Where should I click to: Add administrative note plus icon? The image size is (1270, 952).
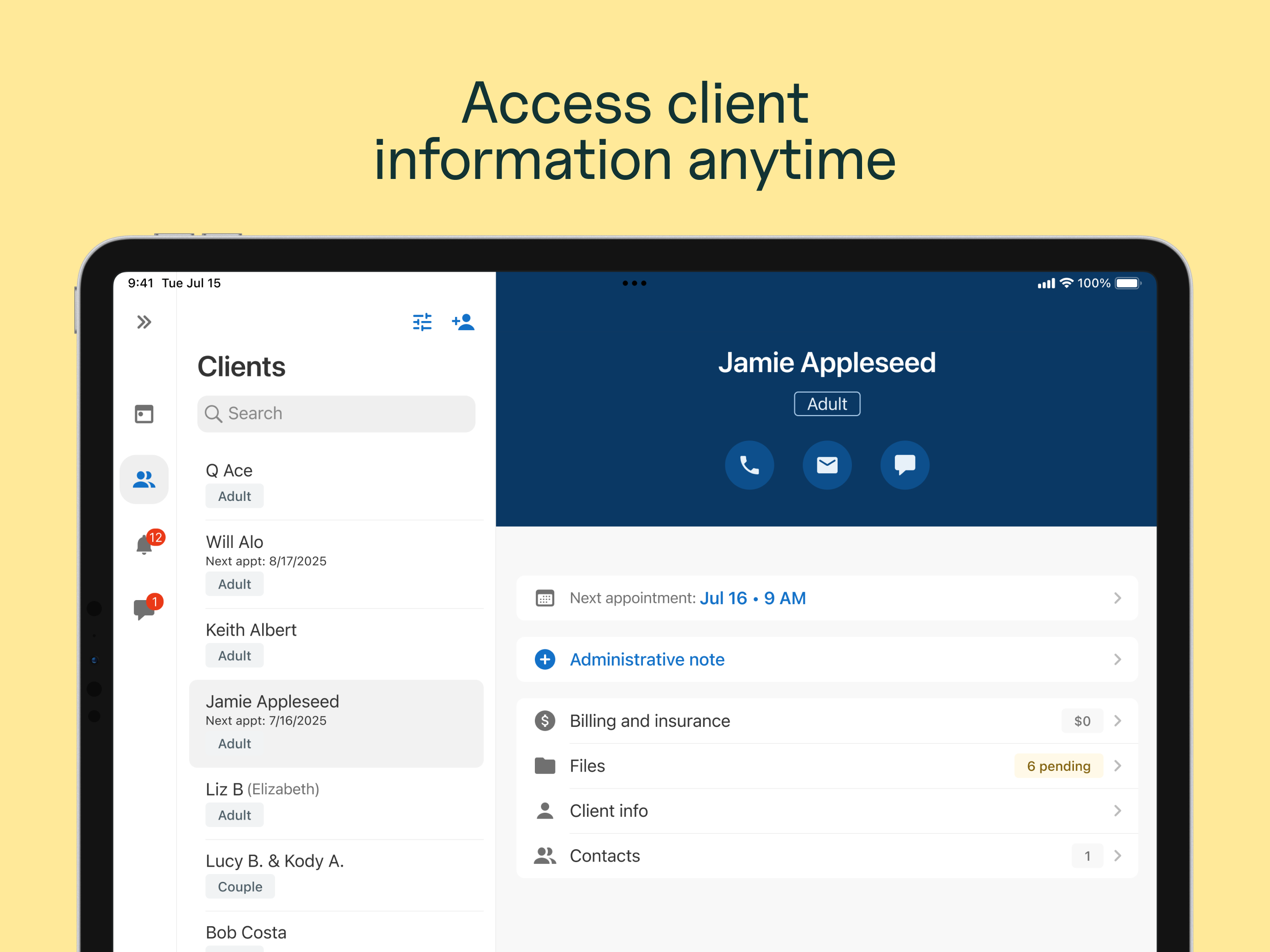pyautogui.click(x=545, y=659)
